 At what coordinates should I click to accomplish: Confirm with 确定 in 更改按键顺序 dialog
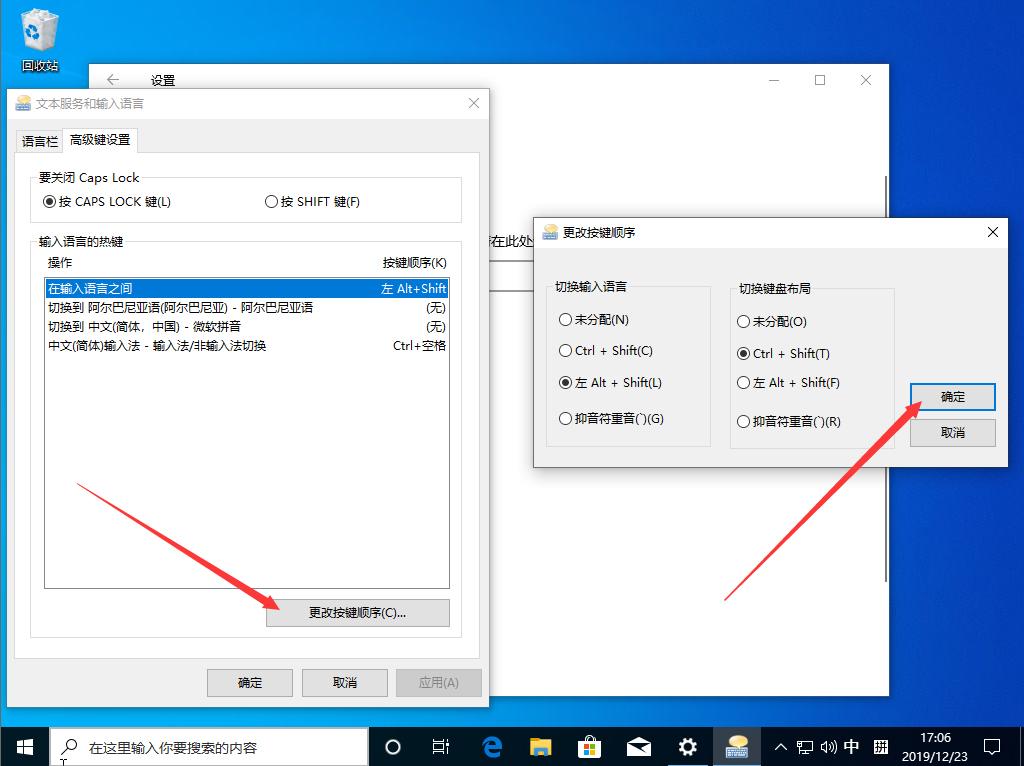(951, 396)
